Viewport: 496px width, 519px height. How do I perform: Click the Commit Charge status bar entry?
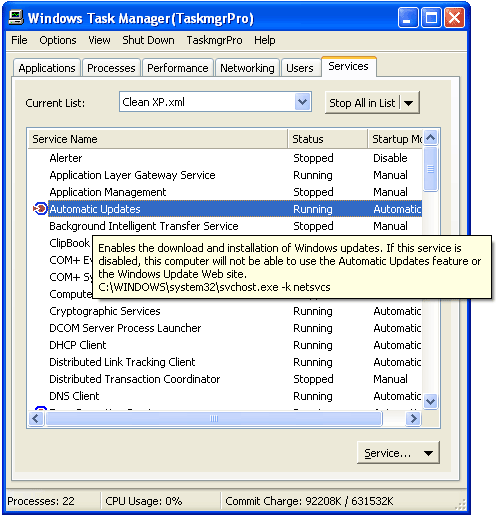tap(309, 501)
